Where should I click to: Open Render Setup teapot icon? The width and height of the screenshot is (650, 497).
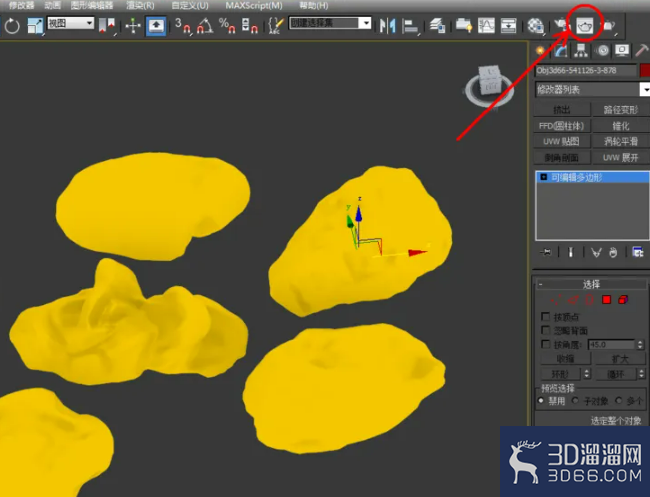[561, 26]
